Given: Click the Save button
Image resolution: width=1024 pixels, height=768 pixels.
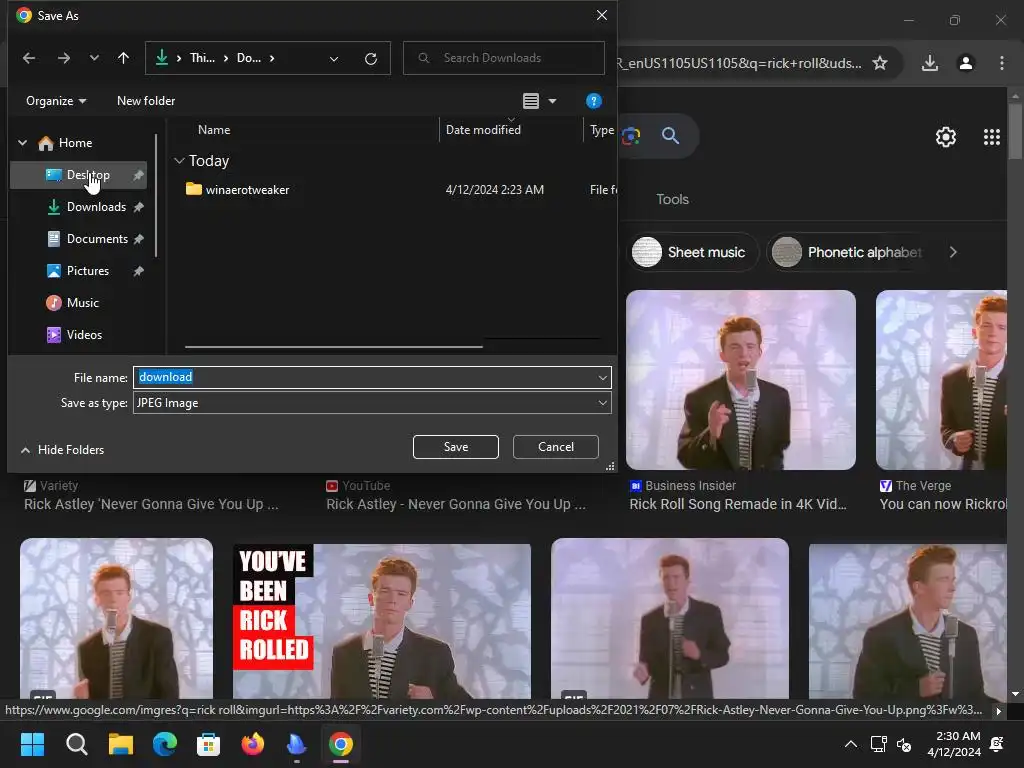Looking at the screenshot, I should [456, 447].
